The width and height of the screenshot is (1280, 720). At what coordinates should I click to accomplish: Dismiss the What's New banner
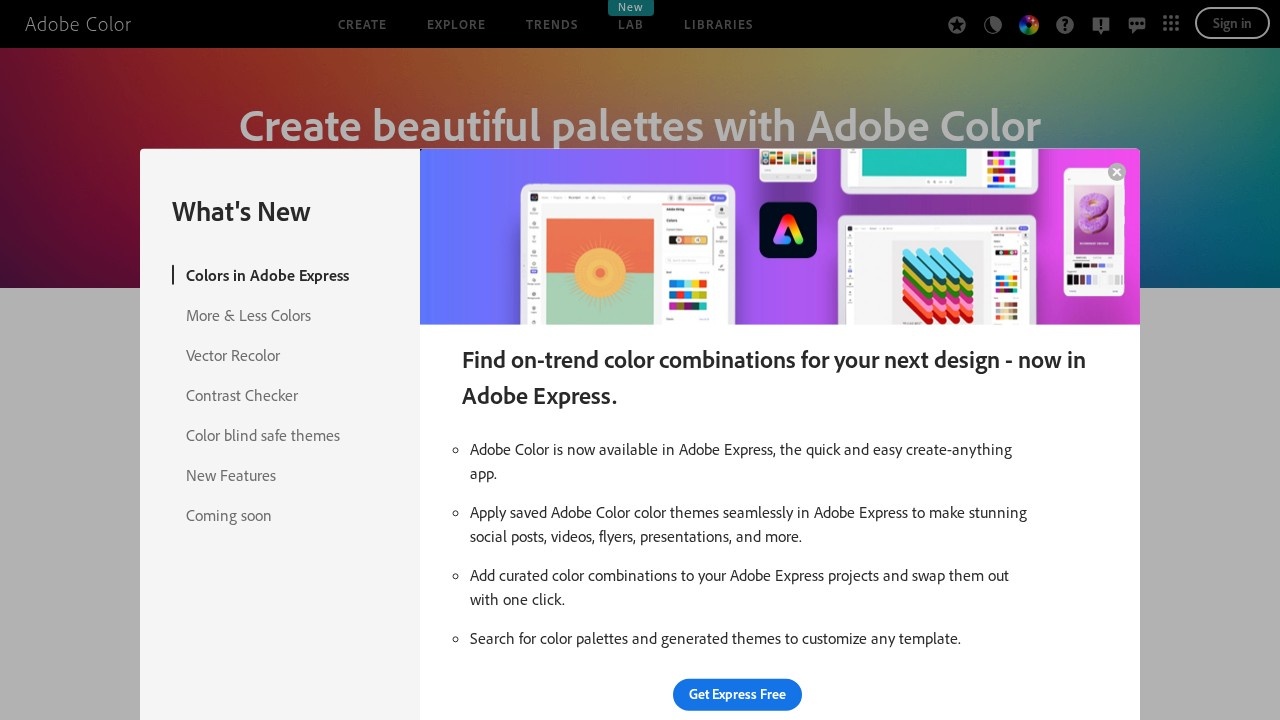(x=1116, y=172)
